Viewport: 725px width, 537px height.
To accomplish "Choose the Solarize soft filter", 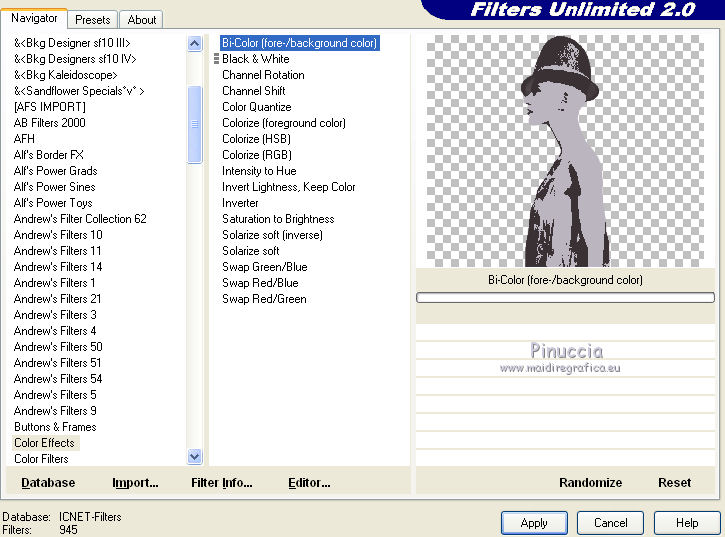I will [x=251, y=251].
